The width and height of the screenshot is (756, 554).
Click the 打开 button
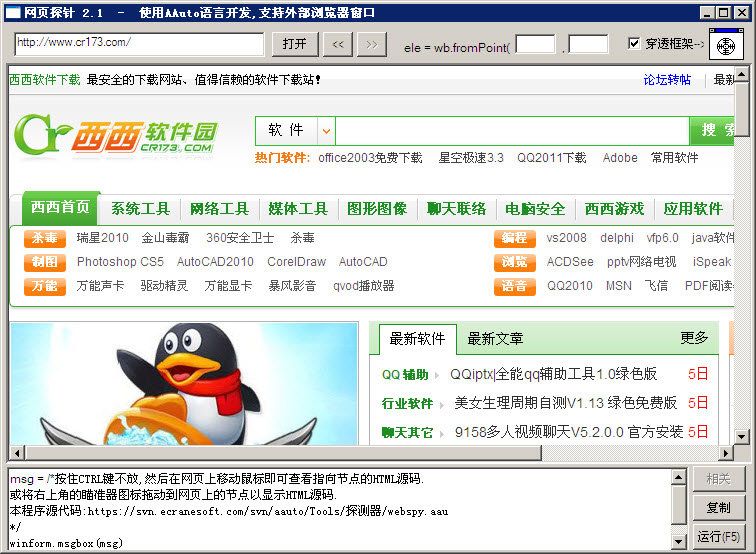[295, 44]
